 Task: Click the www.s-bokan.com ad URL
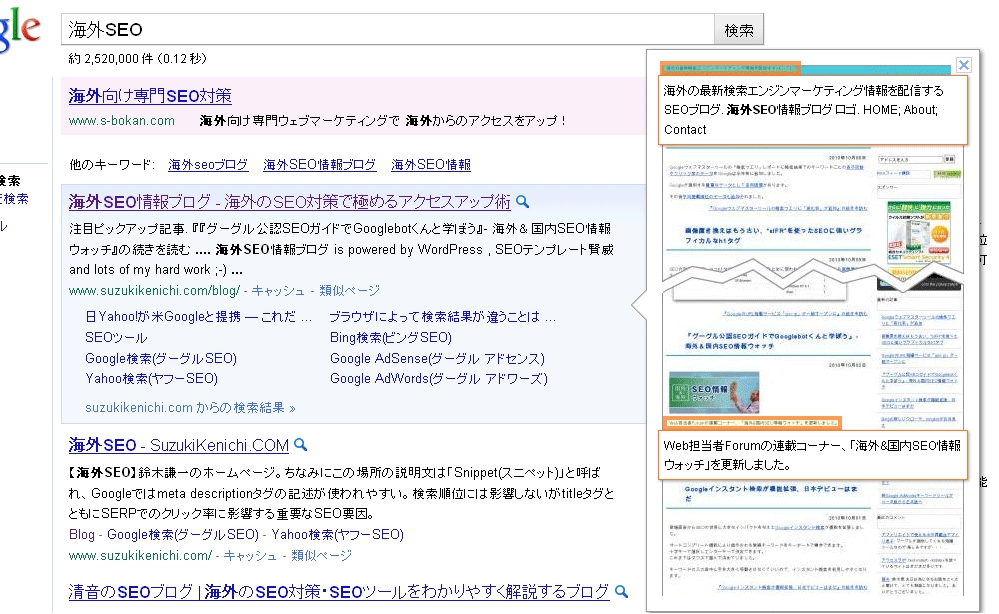pyautogui.click(x=122, y=120)
